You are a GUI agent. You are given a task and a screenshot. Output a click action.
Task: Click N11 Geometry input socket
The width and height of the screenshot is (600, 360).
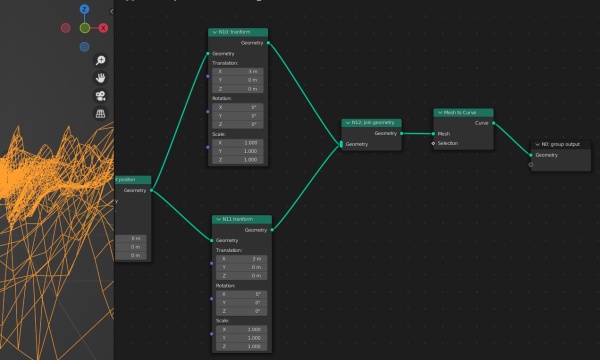click(212, 240)
